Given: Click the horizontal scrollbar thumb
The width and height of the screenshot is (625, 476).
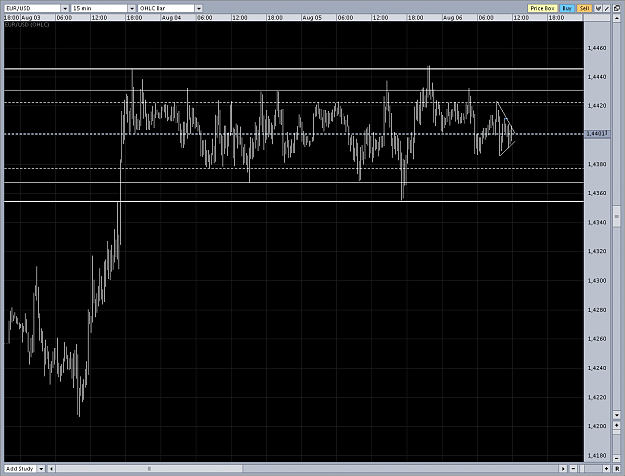Looking at the screenshot, I should click(149, 469).
